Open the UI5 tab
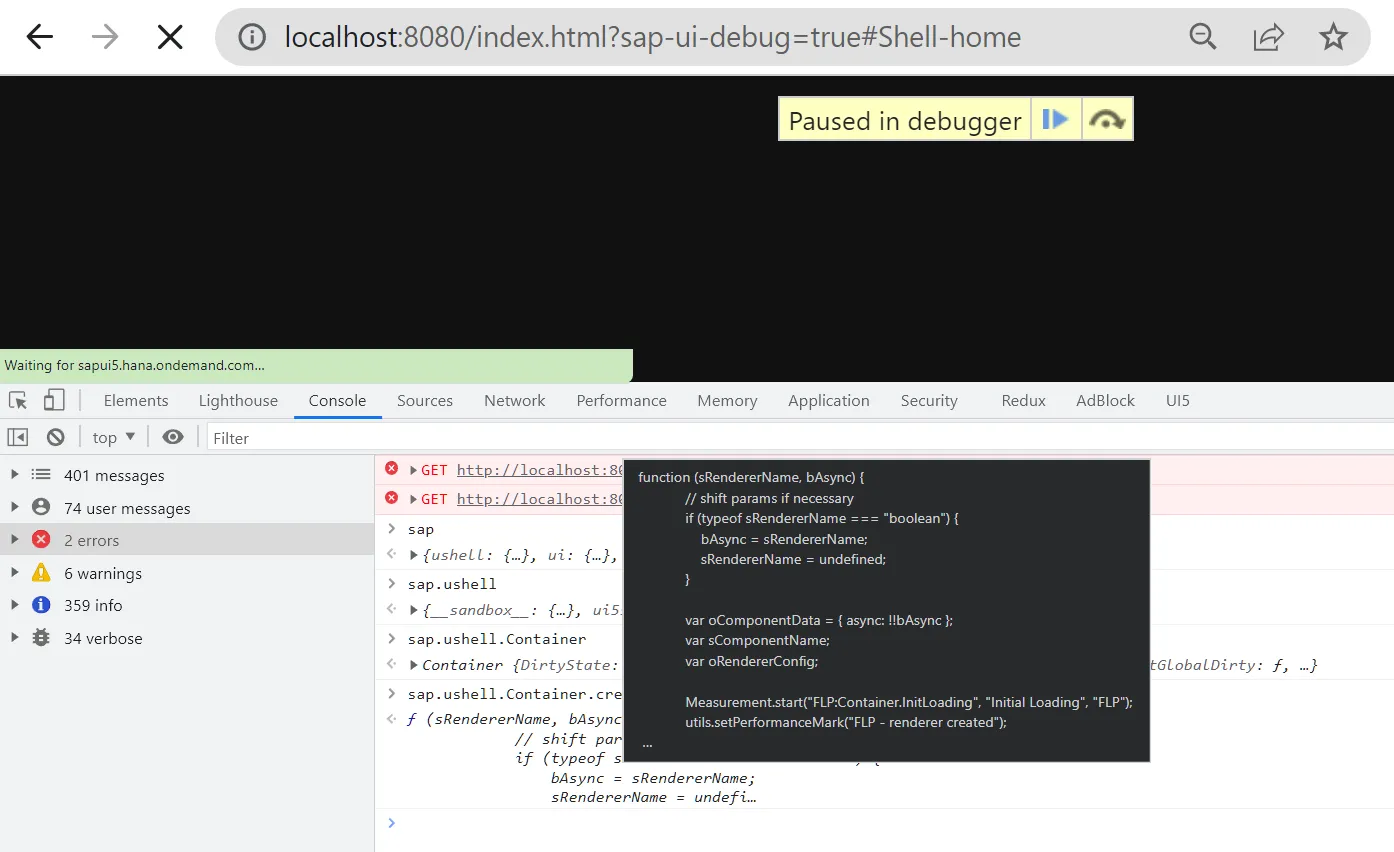This screenshot has width=1394, height=852. pyautogui.click(x=1178, y=401)
